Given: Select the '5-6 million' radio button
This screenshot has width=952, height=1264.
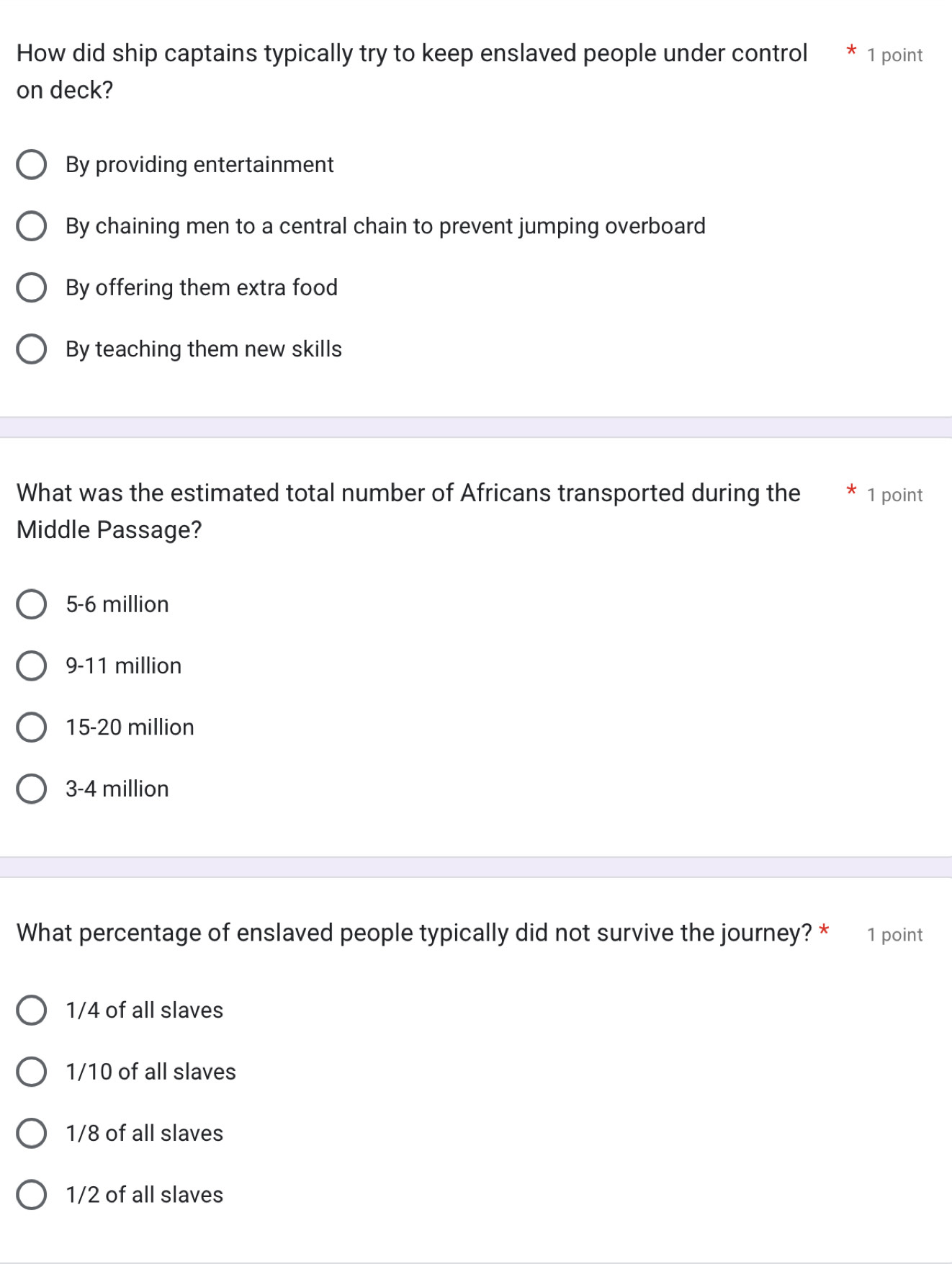Looking at the screenshot, I should [x=32, y=604].
